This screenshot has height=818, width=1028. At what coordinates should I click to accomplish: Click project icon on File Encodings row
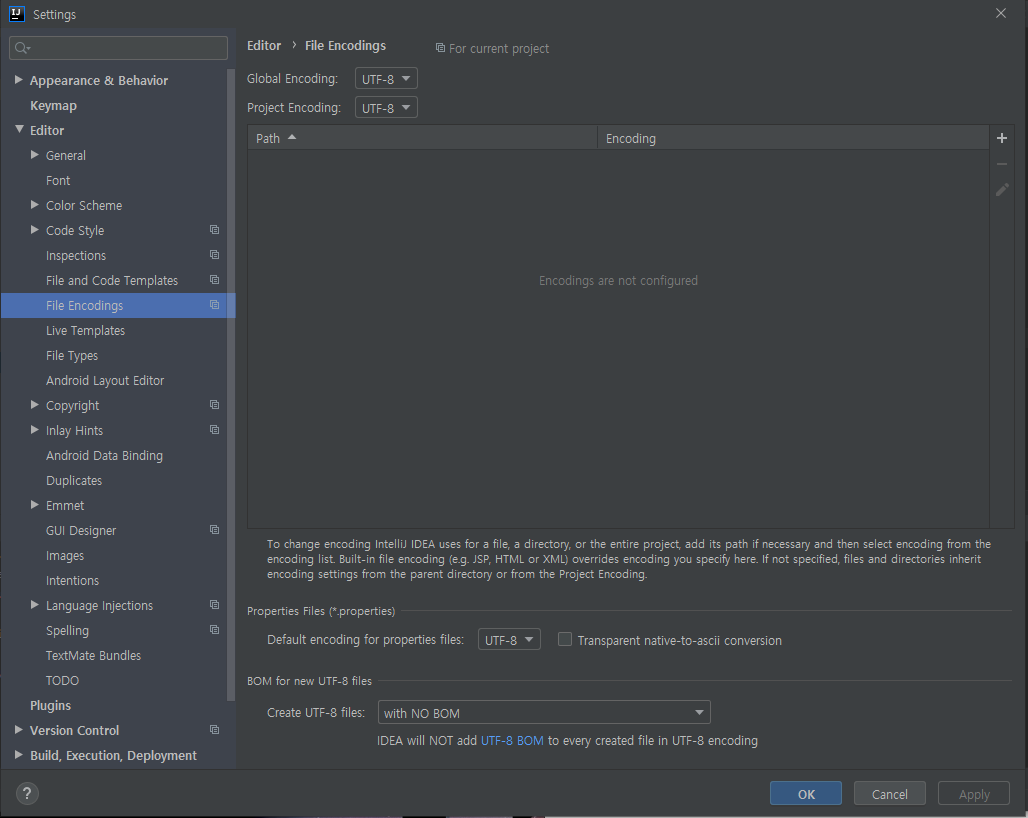[214, 304]
